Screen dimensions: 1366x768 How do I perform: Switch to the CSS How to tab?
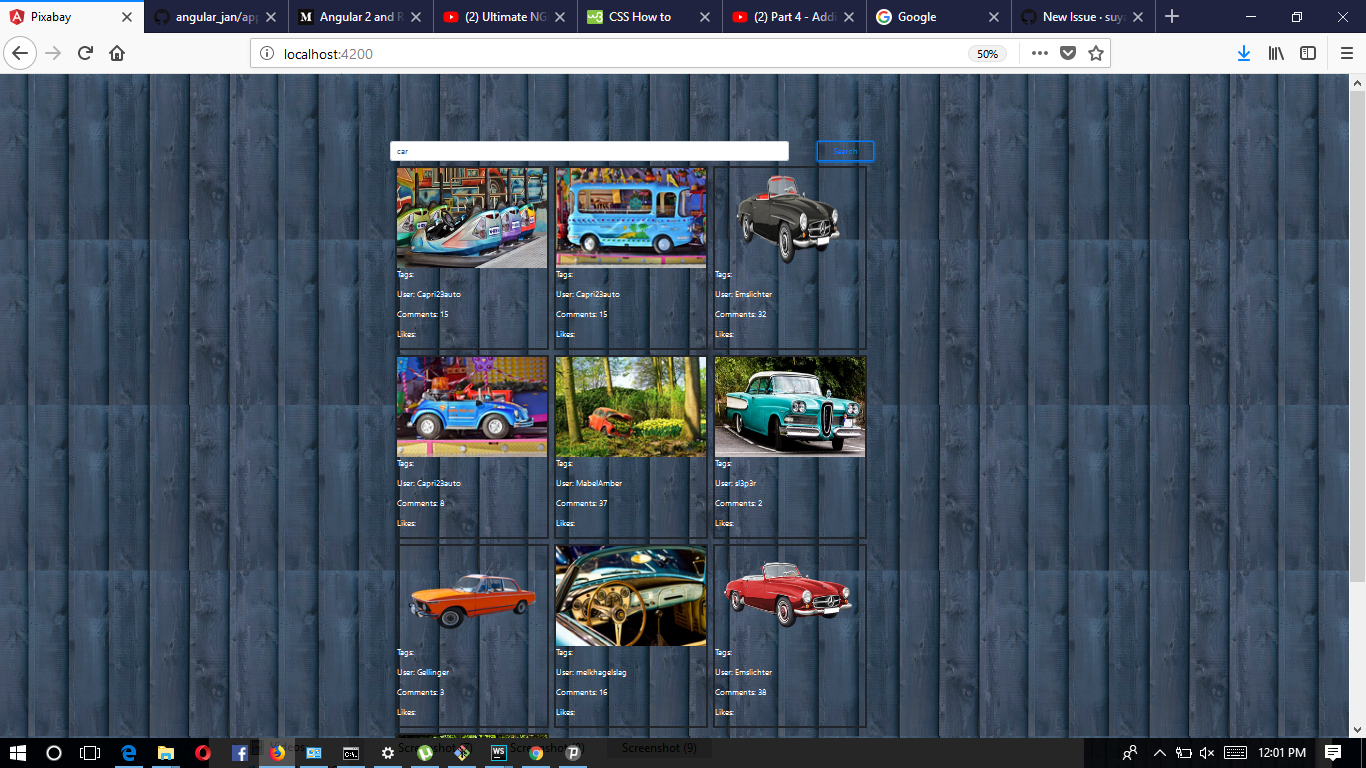coord(640,16)
